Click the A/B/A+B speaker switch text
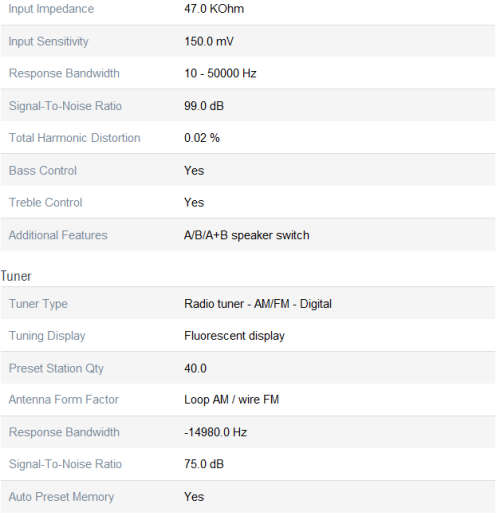The image size is (500, 520). tap(248, 236)
